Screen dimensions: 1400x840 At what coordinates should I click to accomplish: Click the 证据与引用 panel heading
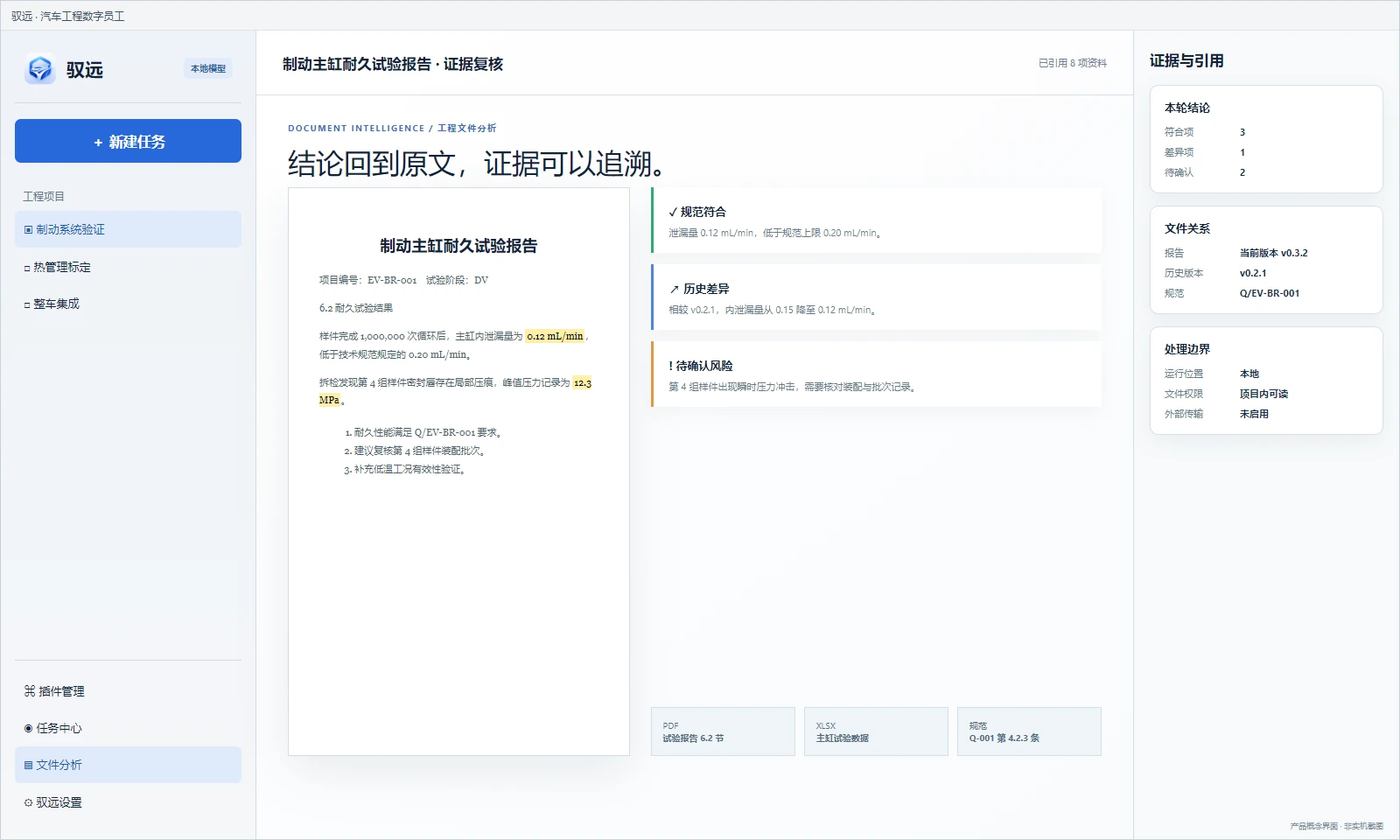1186,60
